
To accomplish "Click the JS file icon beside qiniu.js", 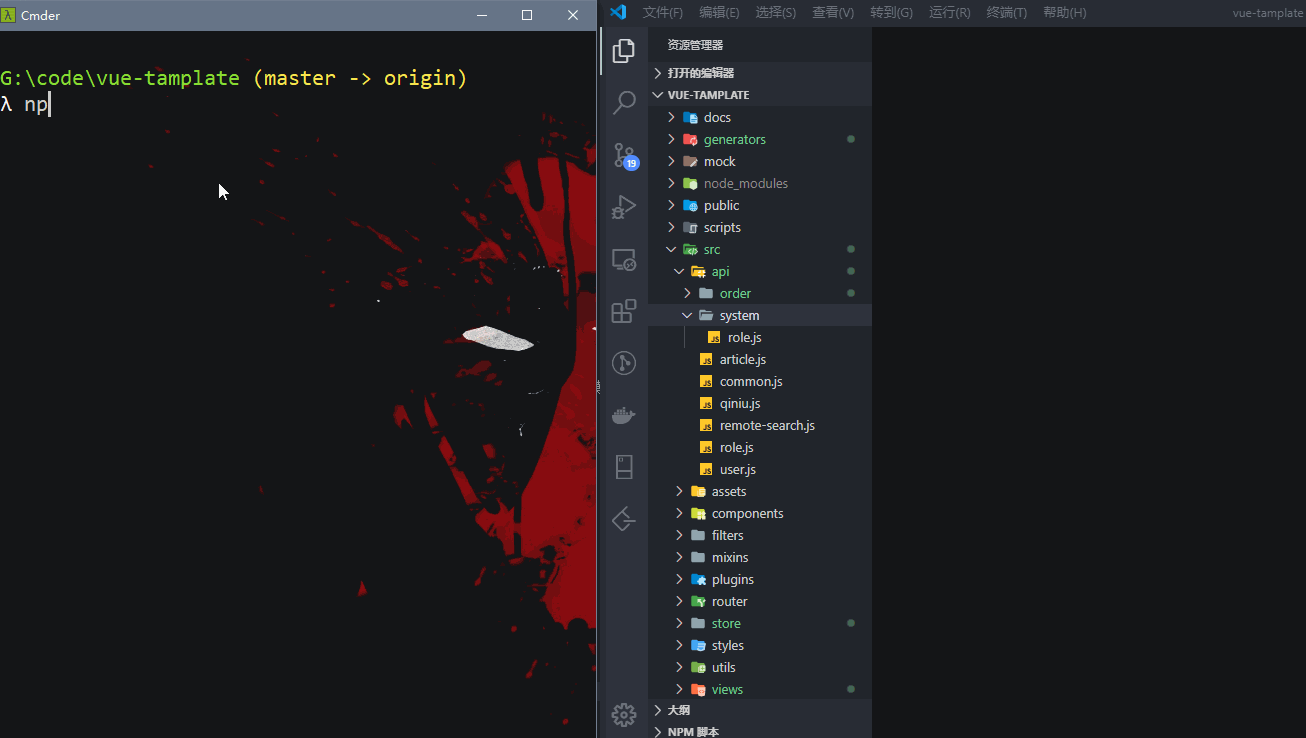I will pyautogui.click(x=706, y=404).
